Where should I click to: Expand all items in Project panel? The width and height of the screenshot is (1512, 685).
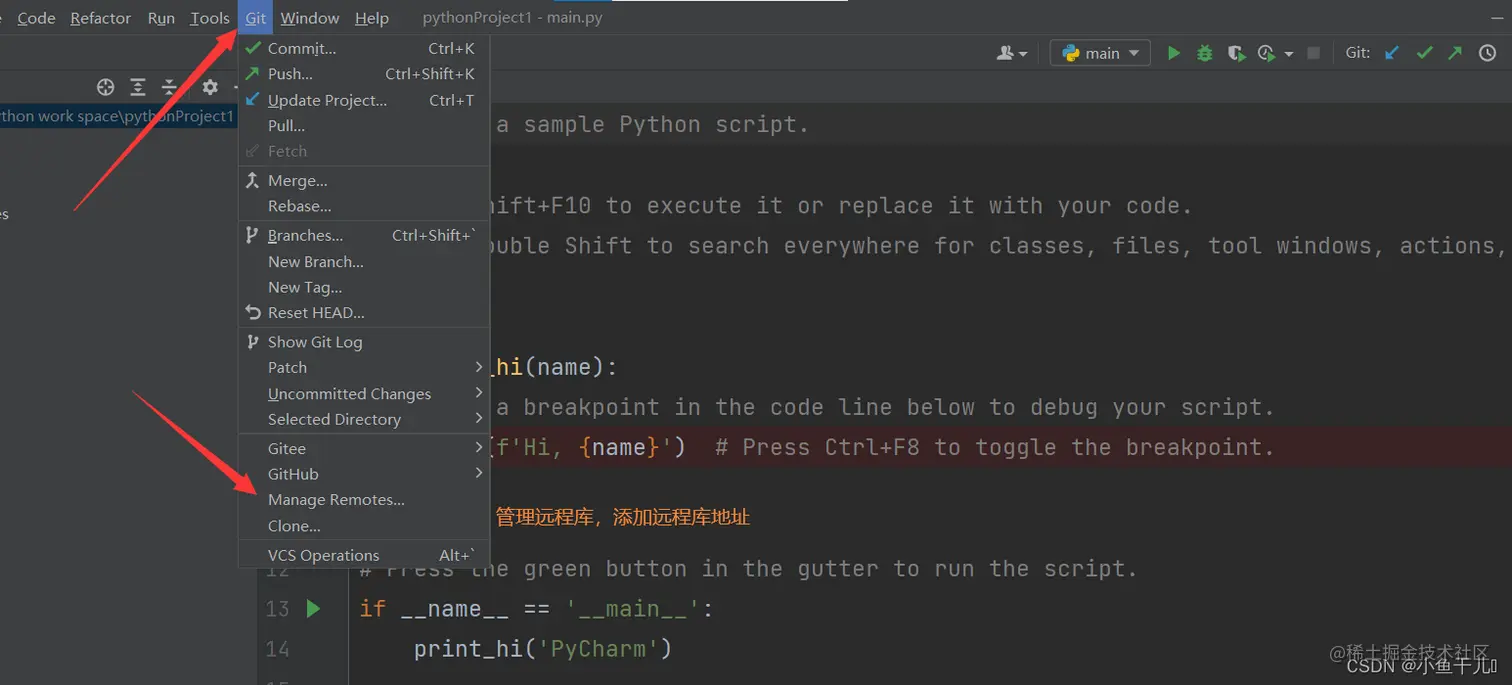(x=138, y=87)
